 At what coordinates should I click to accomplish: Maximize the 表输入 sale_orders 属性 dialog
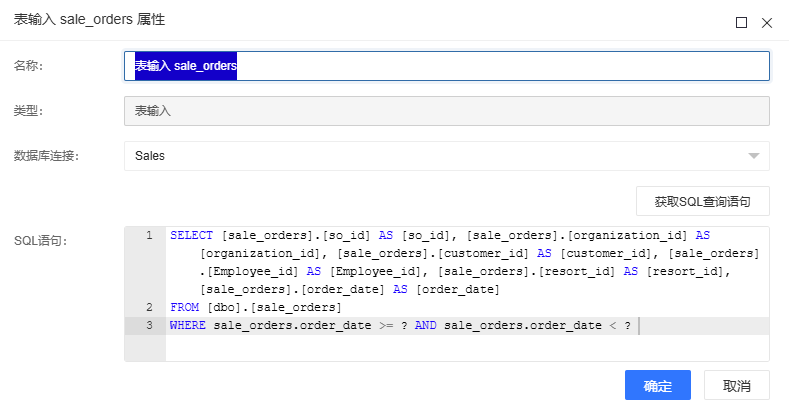tap(741, 23)
